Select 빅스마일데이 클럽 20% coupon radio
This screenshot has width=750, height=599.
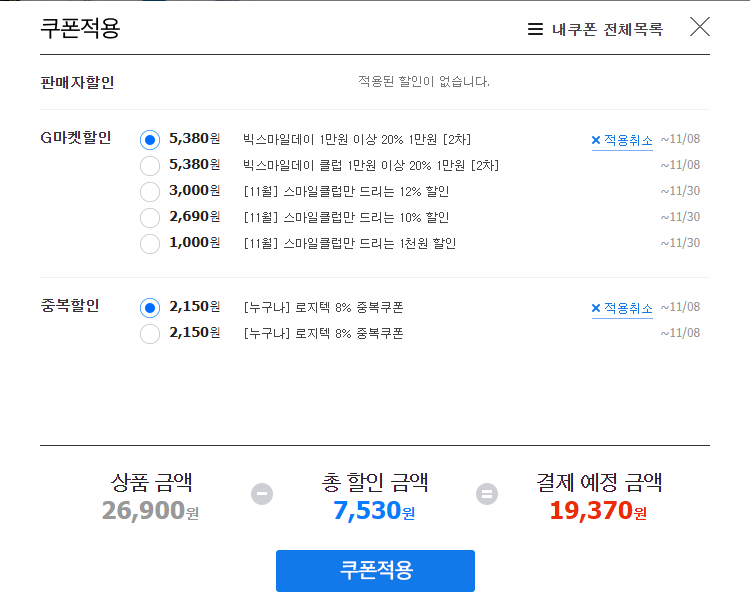tap(150, 166)
